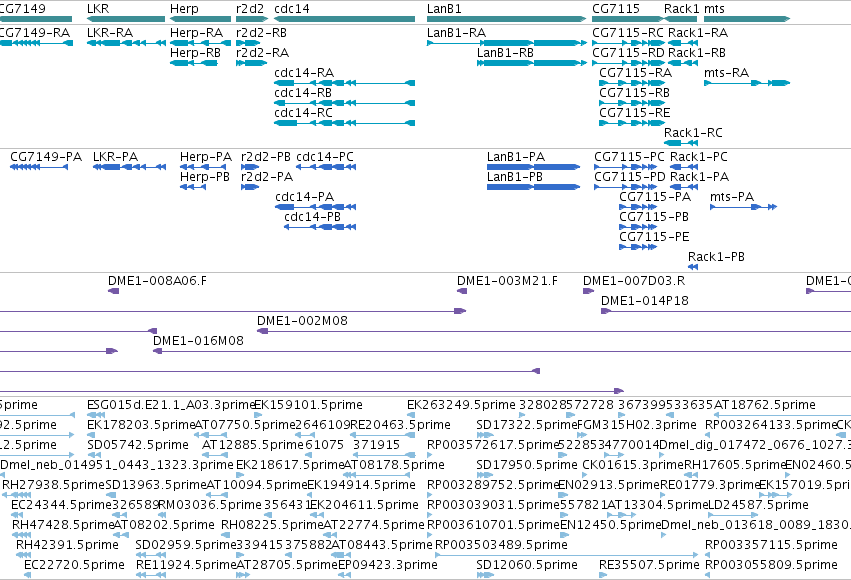Select the RE11924.5prime EST label
851x580 pixels.
[186, 565]
